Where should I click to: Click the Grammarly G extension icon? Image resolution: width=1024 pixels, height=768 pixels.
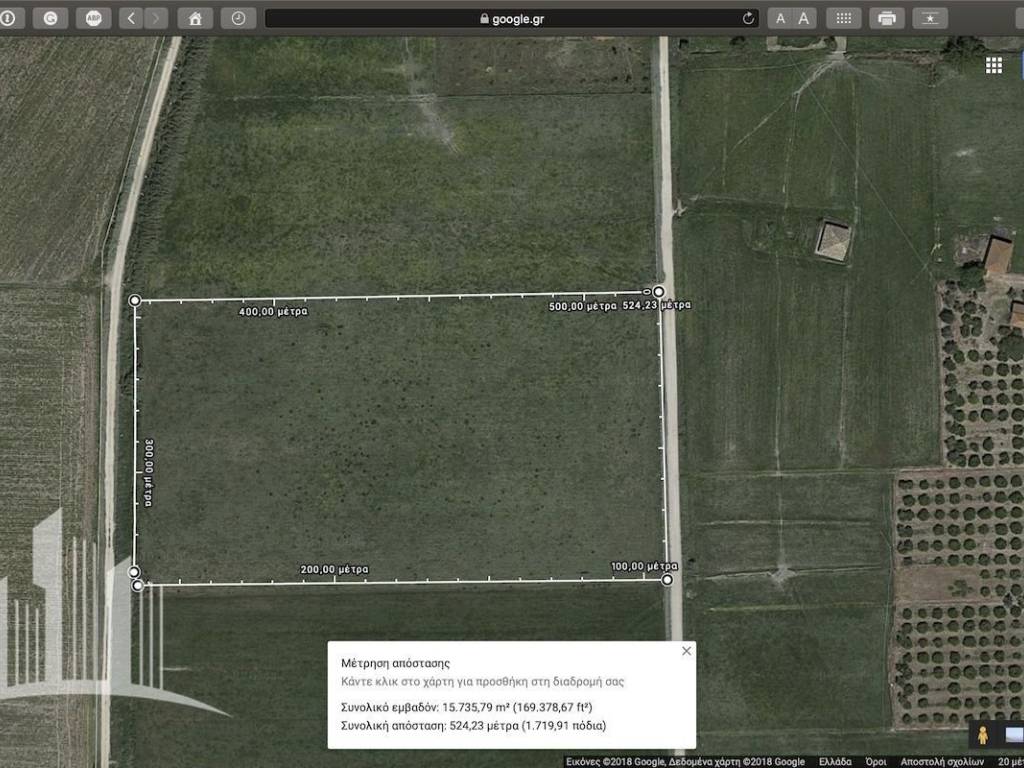point(51,18)
